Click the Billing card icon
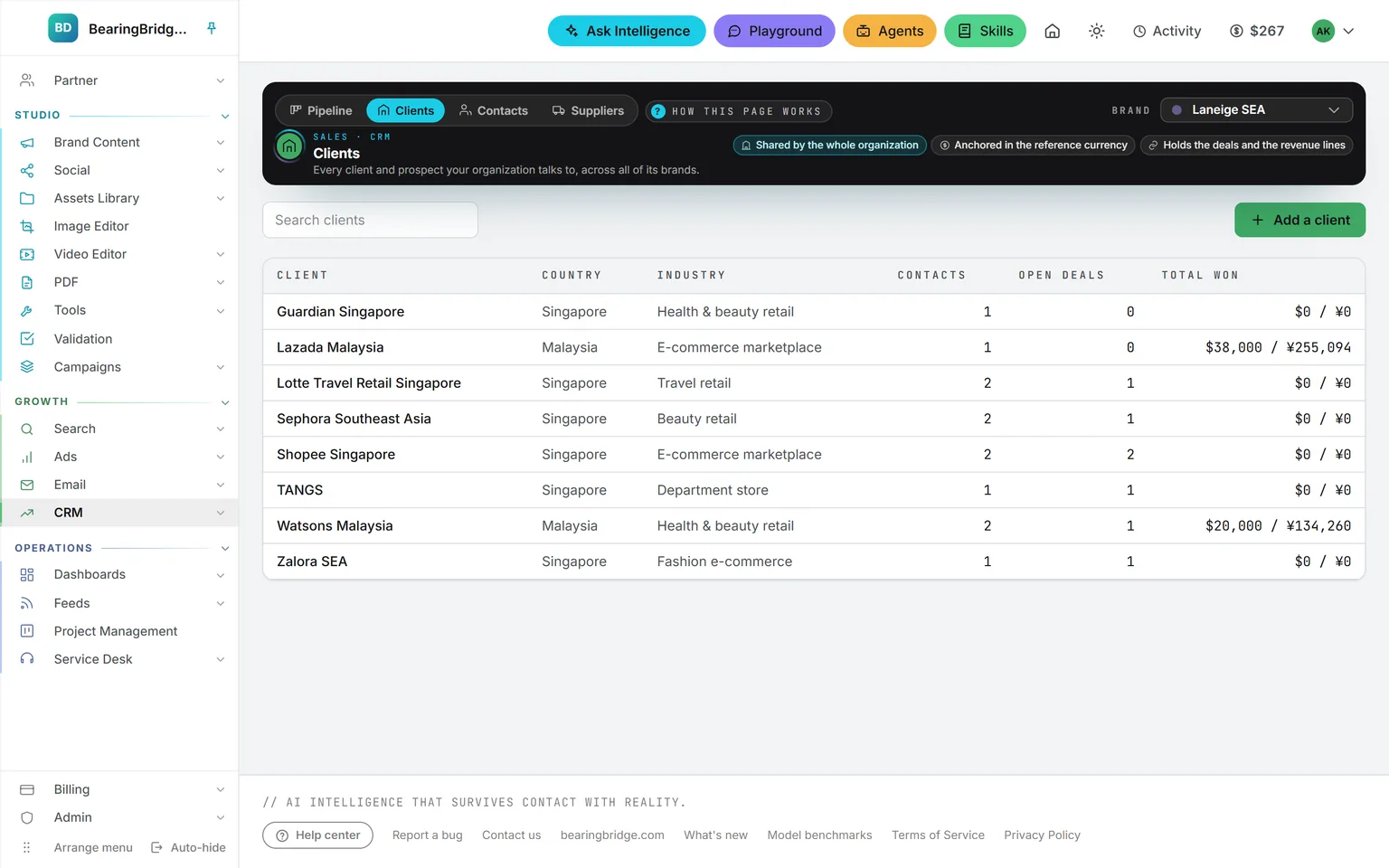 [27, 789]
